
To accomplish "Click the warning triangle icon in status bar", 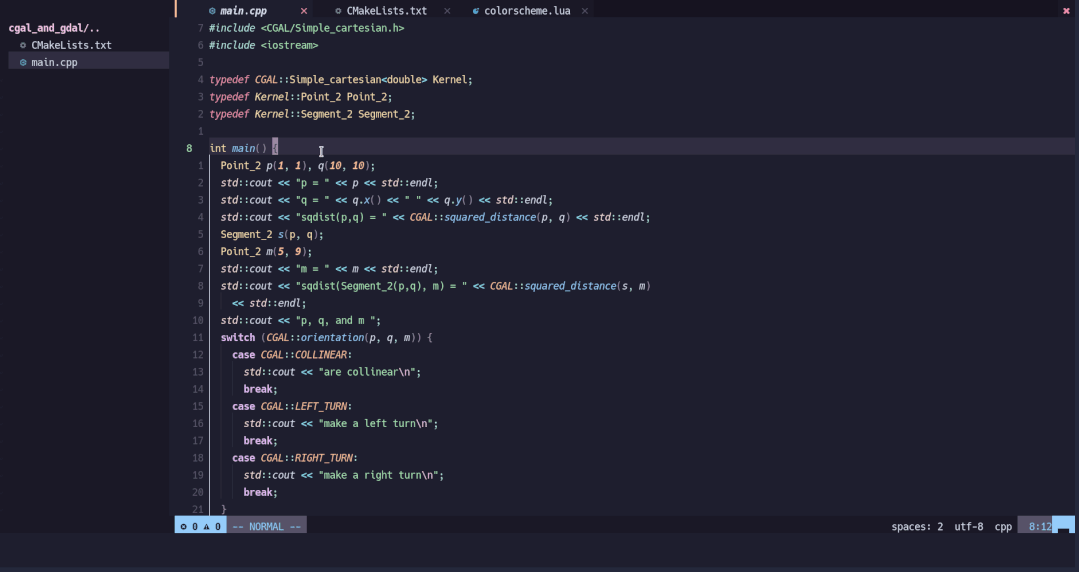I will [206, 527].
